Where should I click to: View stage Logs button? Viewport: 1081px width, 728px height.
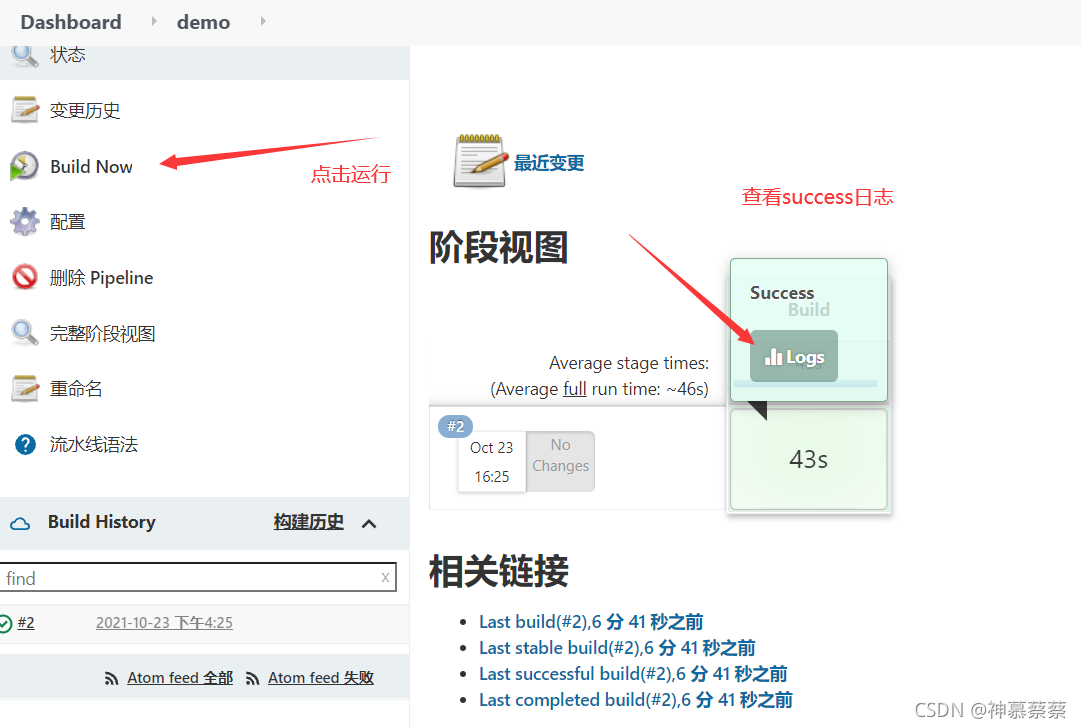(794, 356)
